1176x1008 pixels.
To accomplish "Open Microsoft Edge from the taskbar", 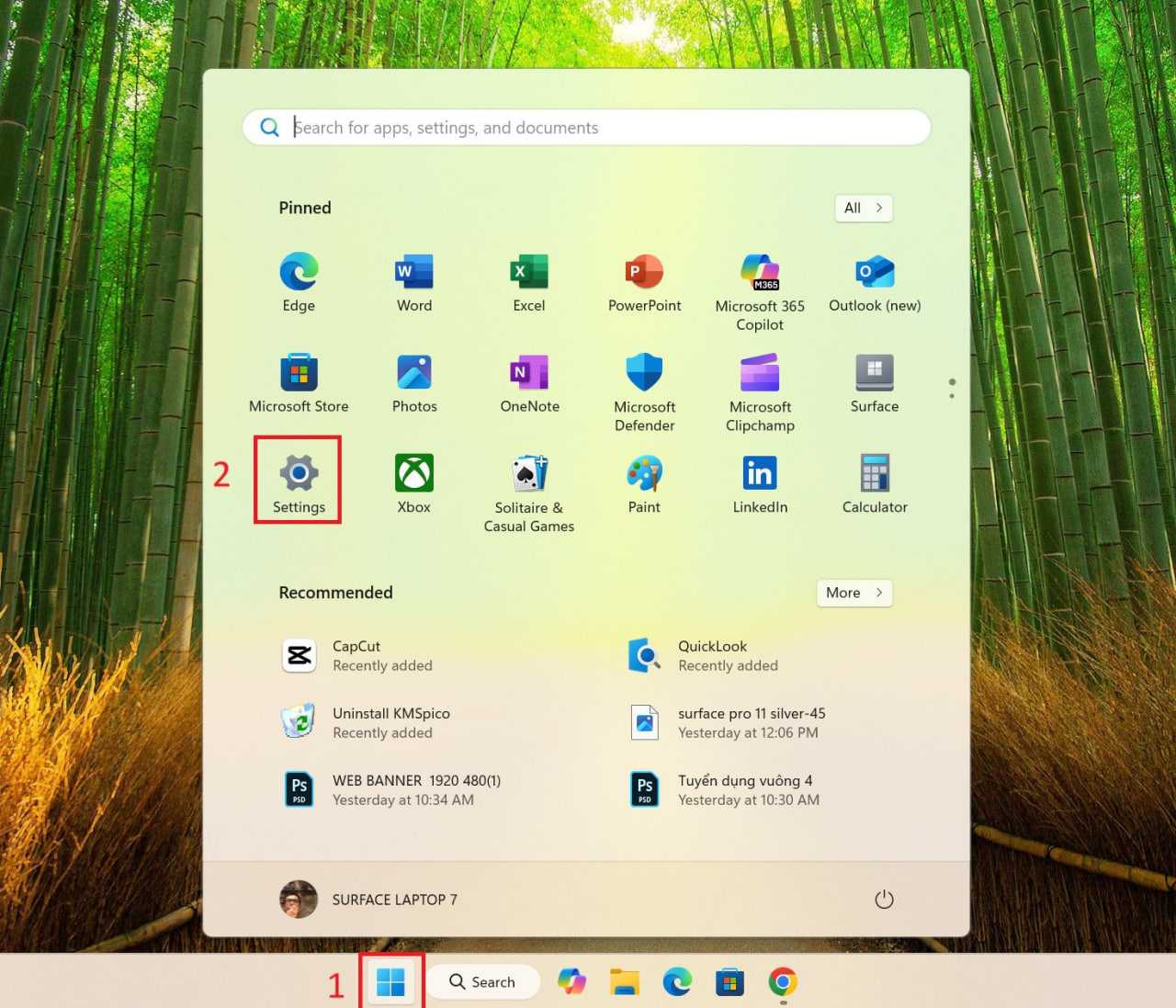I will point(677,982).
